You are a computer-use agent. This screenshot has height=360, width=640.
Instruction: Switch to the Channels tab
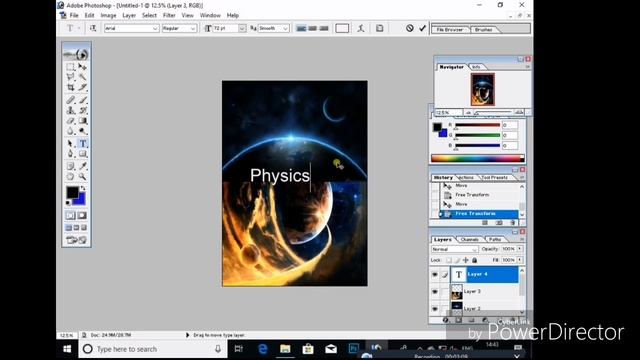pos(469,240)
